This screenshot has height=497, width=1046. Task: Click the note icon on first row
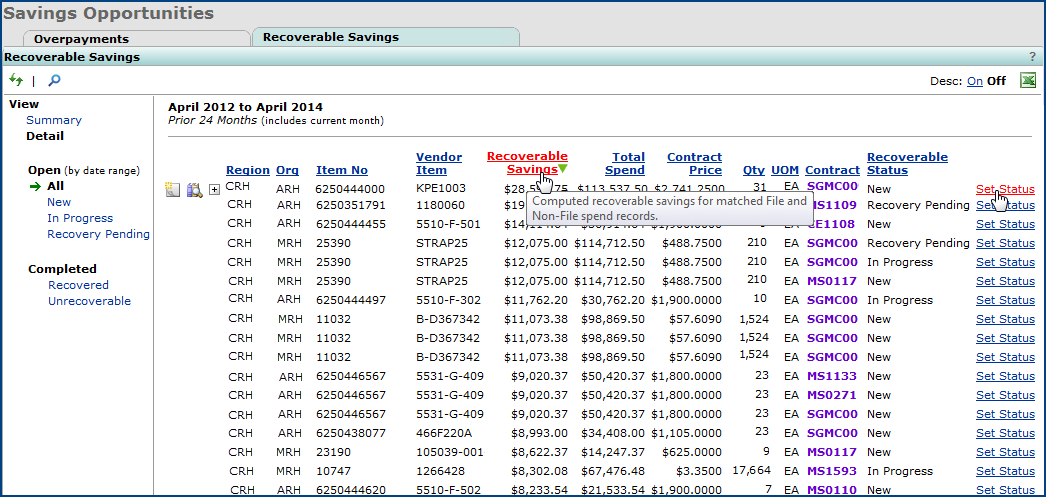point(173,189)
